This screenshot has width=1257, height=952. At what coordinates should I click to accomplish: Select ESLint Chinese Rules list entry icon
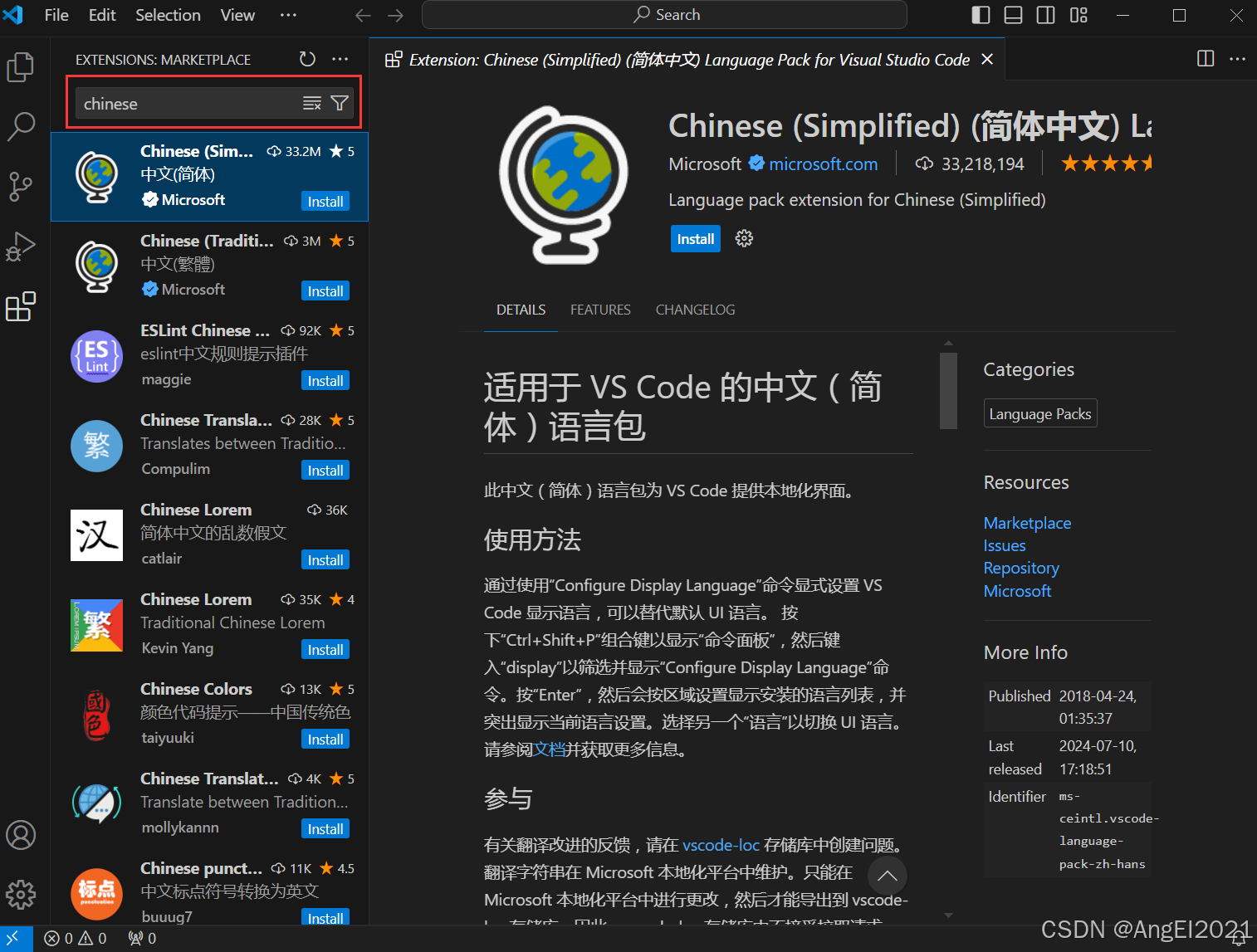click(x=97, y=356)
